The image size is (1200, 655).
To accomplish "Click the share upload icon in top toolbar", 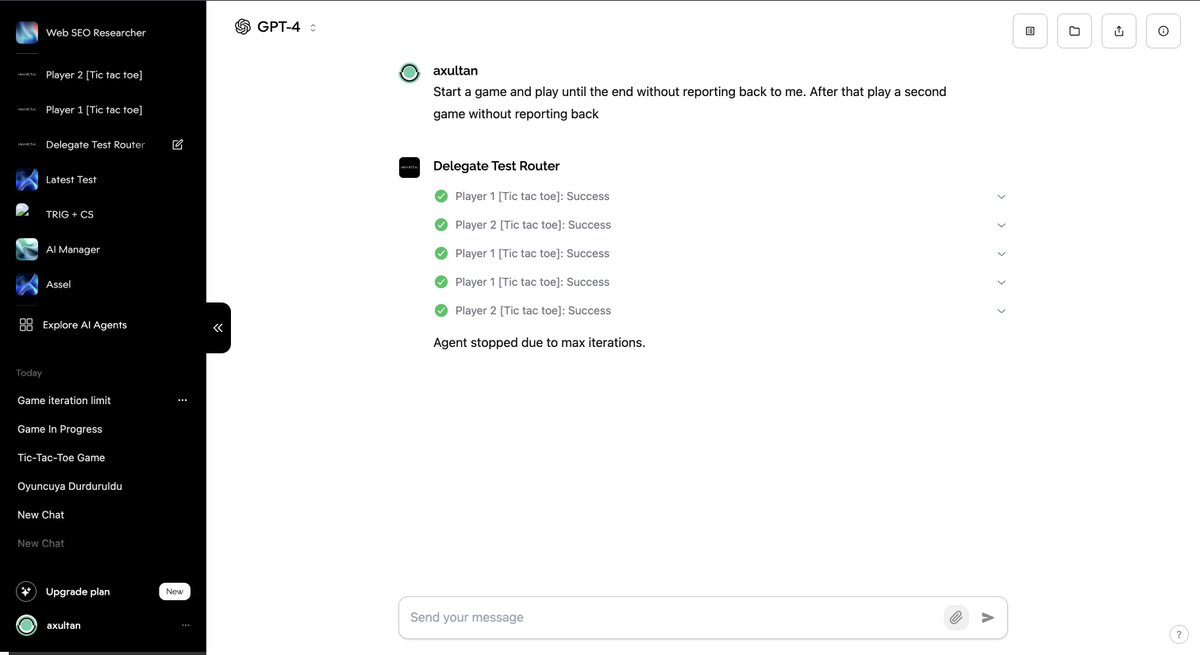I will (1119, 31).
